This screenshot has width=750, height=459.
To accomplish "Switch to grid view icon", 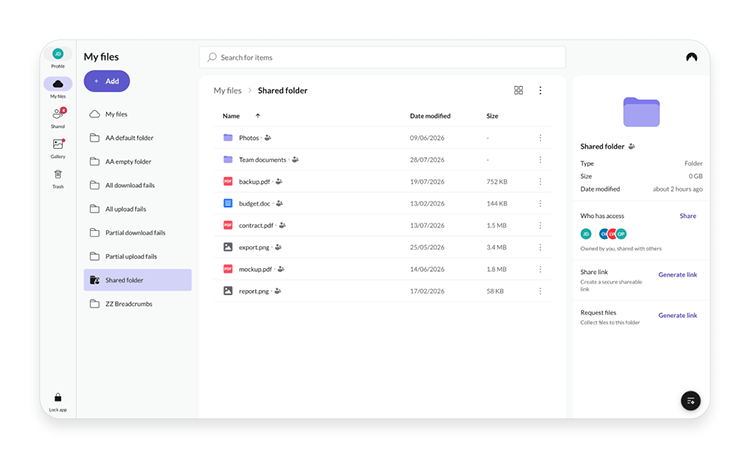I will click(x=518, y=90).
